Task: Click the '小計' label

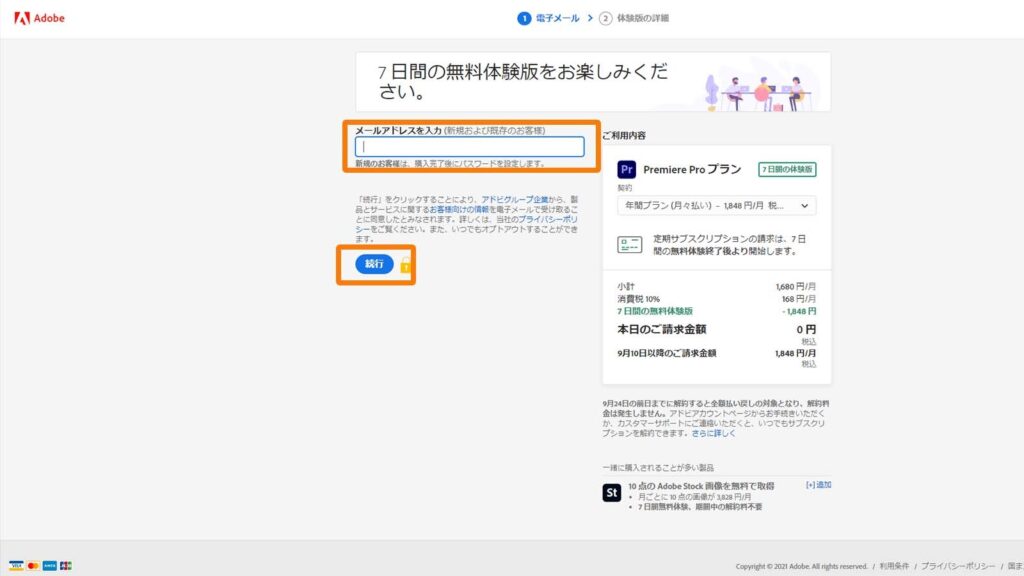Action: (626, 287)
